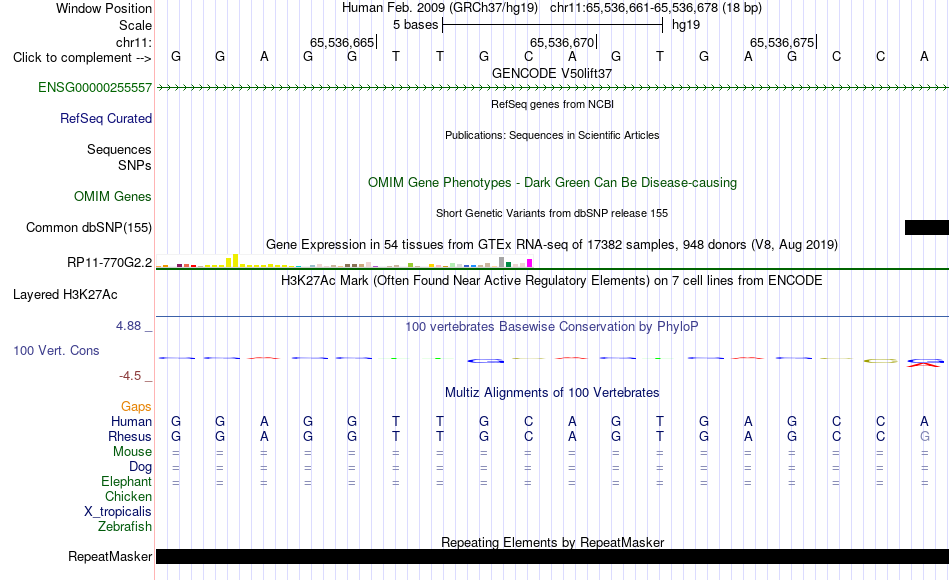
Task: Click the SNPs track label
Action: 135,165
